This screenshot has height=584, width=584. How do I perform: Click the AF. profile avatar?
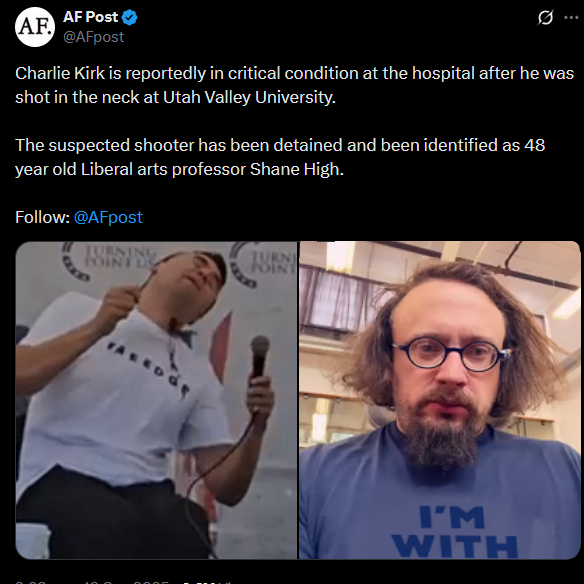[35, 27]
